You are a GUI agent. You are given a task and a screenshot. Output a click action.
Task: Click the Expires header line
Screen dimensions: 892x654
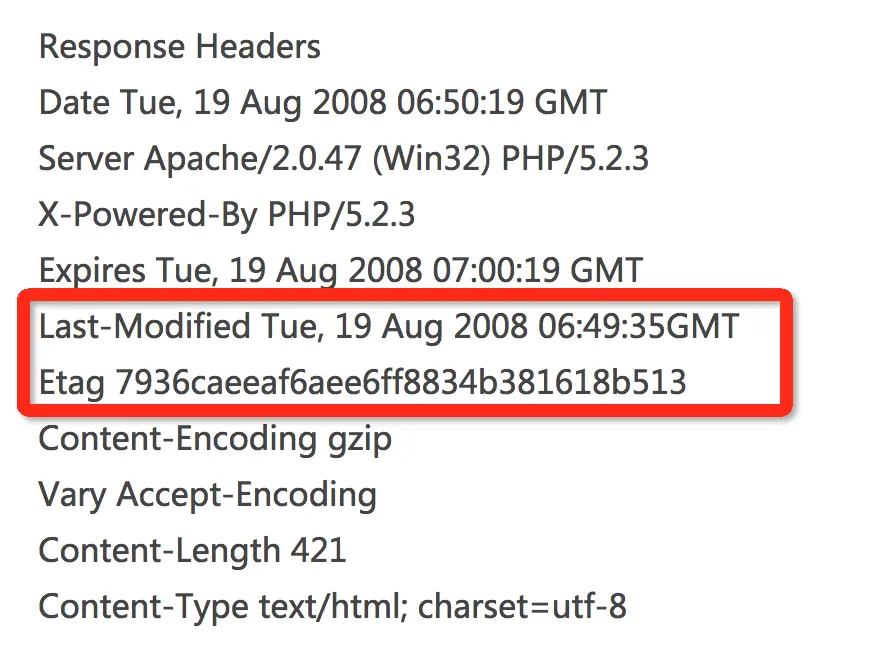point(341,271)
